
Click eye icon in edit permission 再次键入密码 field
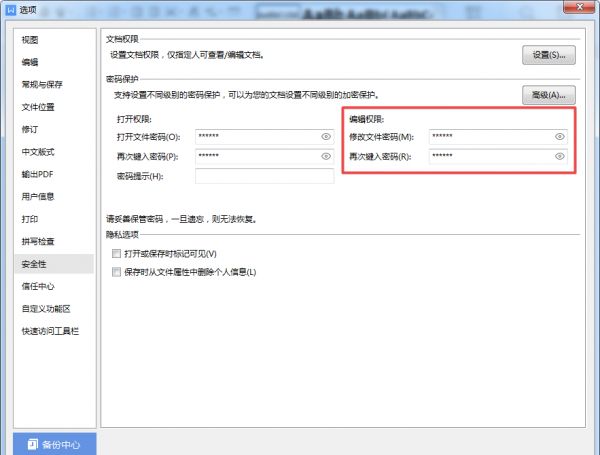[x=559, y=157]
